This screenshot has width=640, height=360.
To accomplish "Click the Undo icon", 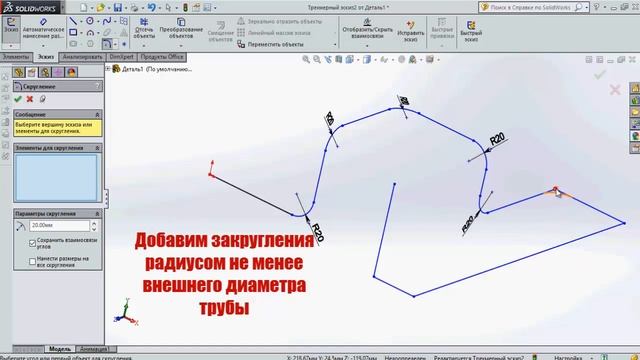I will point(151,7).
